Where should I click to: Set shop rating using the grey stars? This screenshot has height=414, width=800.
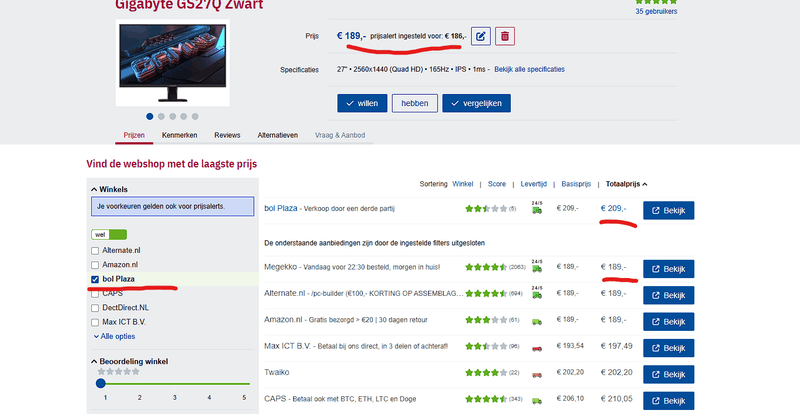point(118,372)
